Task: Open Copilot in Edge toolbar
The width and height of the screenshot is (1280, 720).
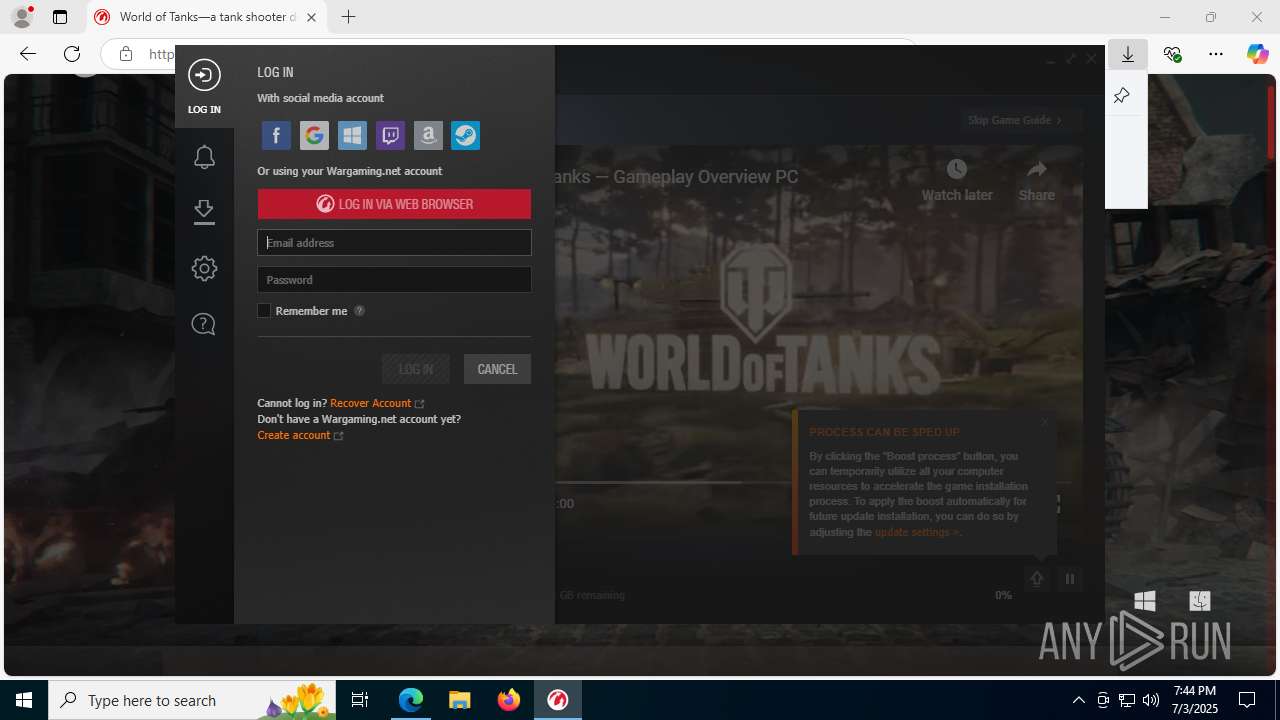Action: (x=1257, y=55)
